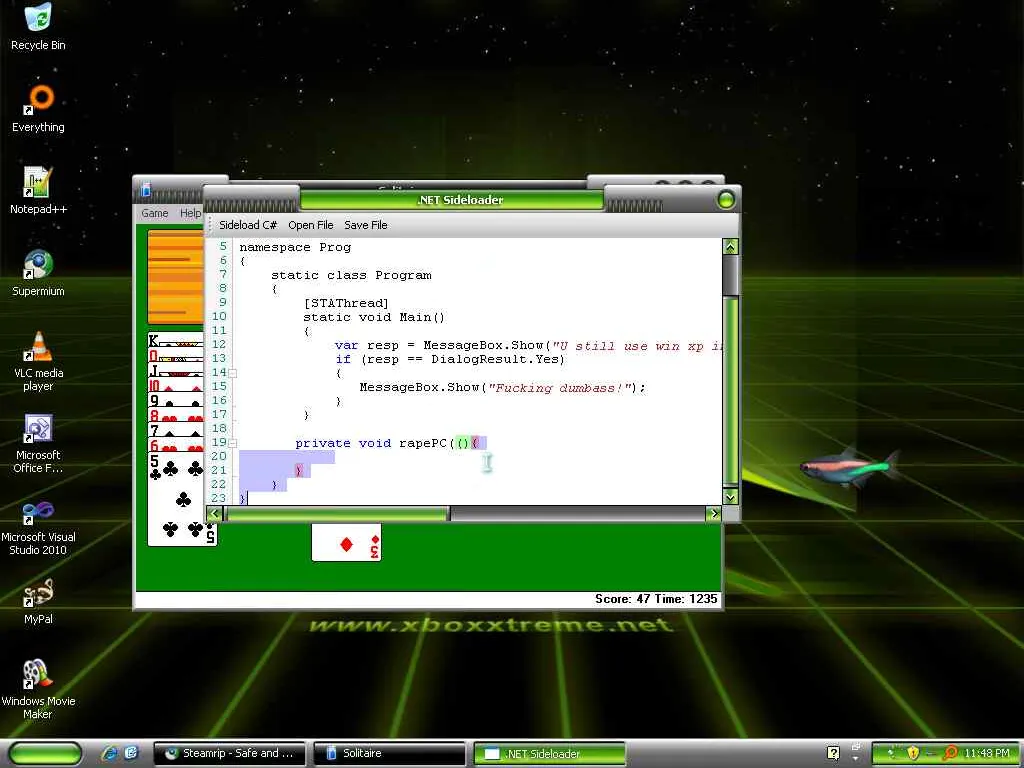This screenshot has height=768, width=1024.
Task: Click the vertical scrollbar down arrow
Action: pyautogui.click(x=731, y=496)
